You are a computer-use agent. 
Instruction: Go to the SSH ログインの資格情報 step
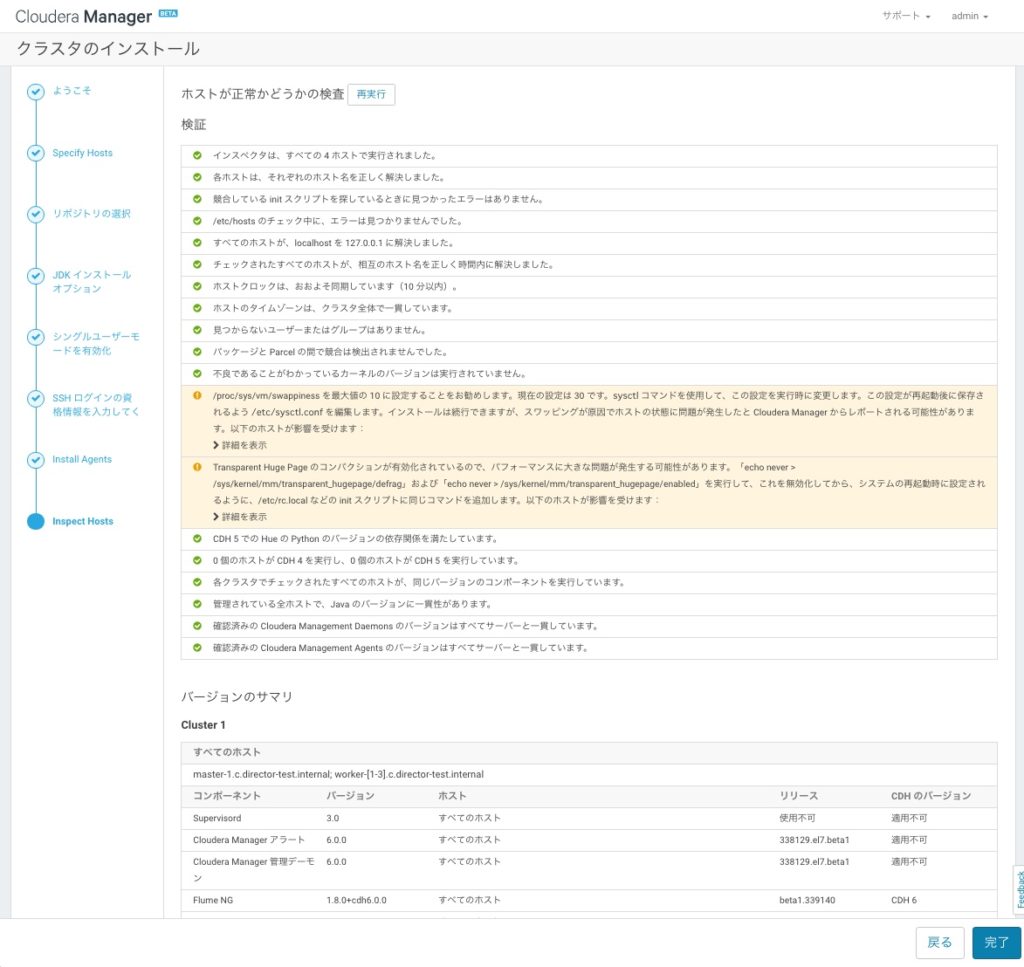pos(96,405)
